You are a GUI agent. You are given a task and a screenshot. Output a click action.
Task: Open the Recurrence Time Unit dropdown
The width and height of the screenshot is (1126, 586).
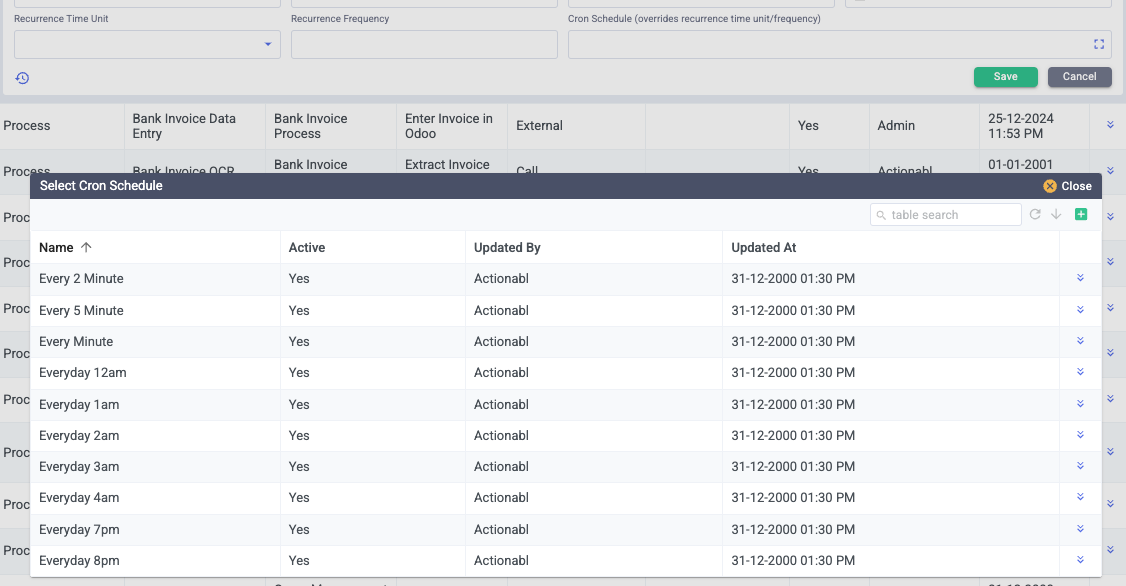click(x=147, y=45)
